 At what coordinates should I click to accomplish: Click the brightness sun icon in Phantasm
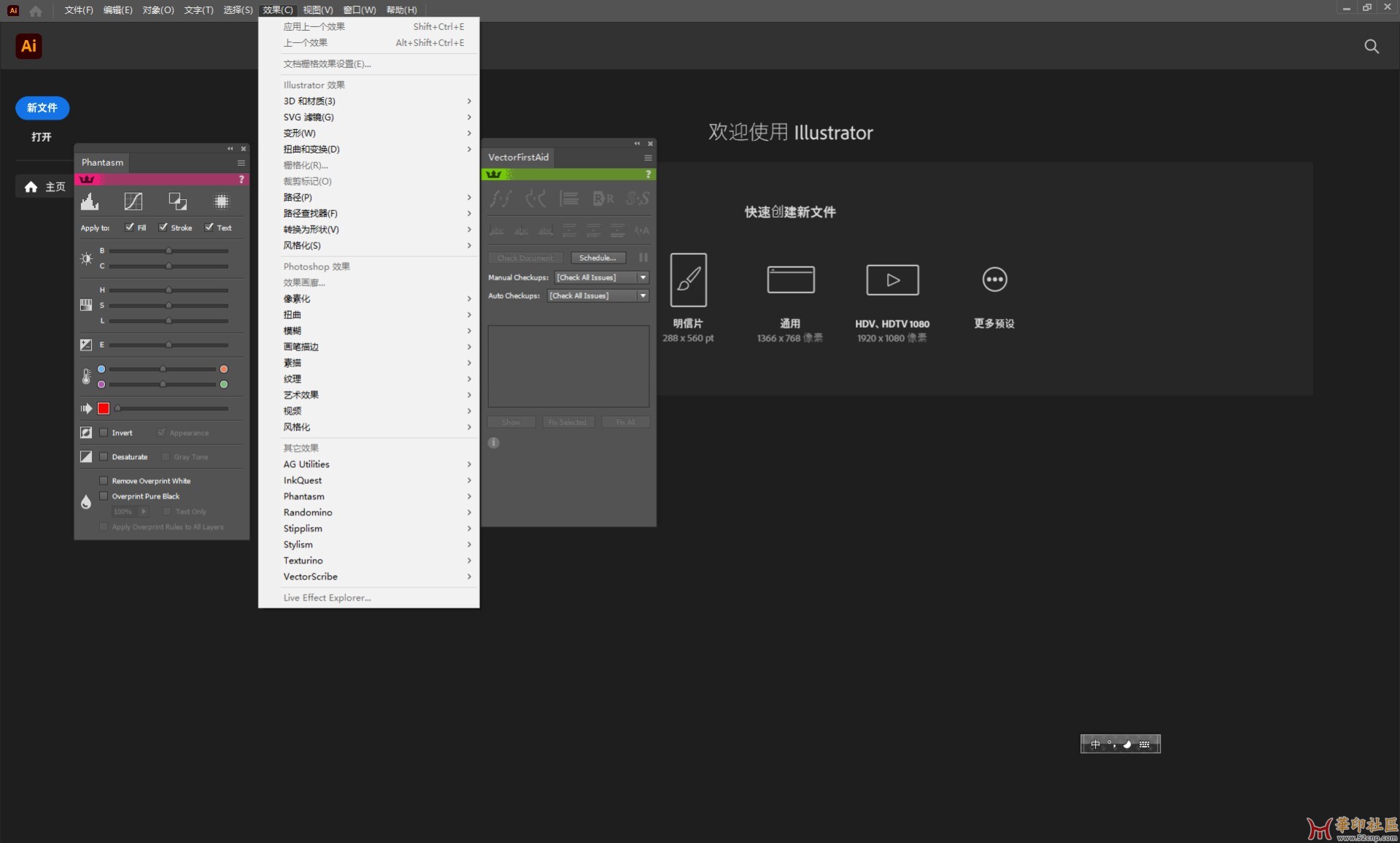[86, 258]
